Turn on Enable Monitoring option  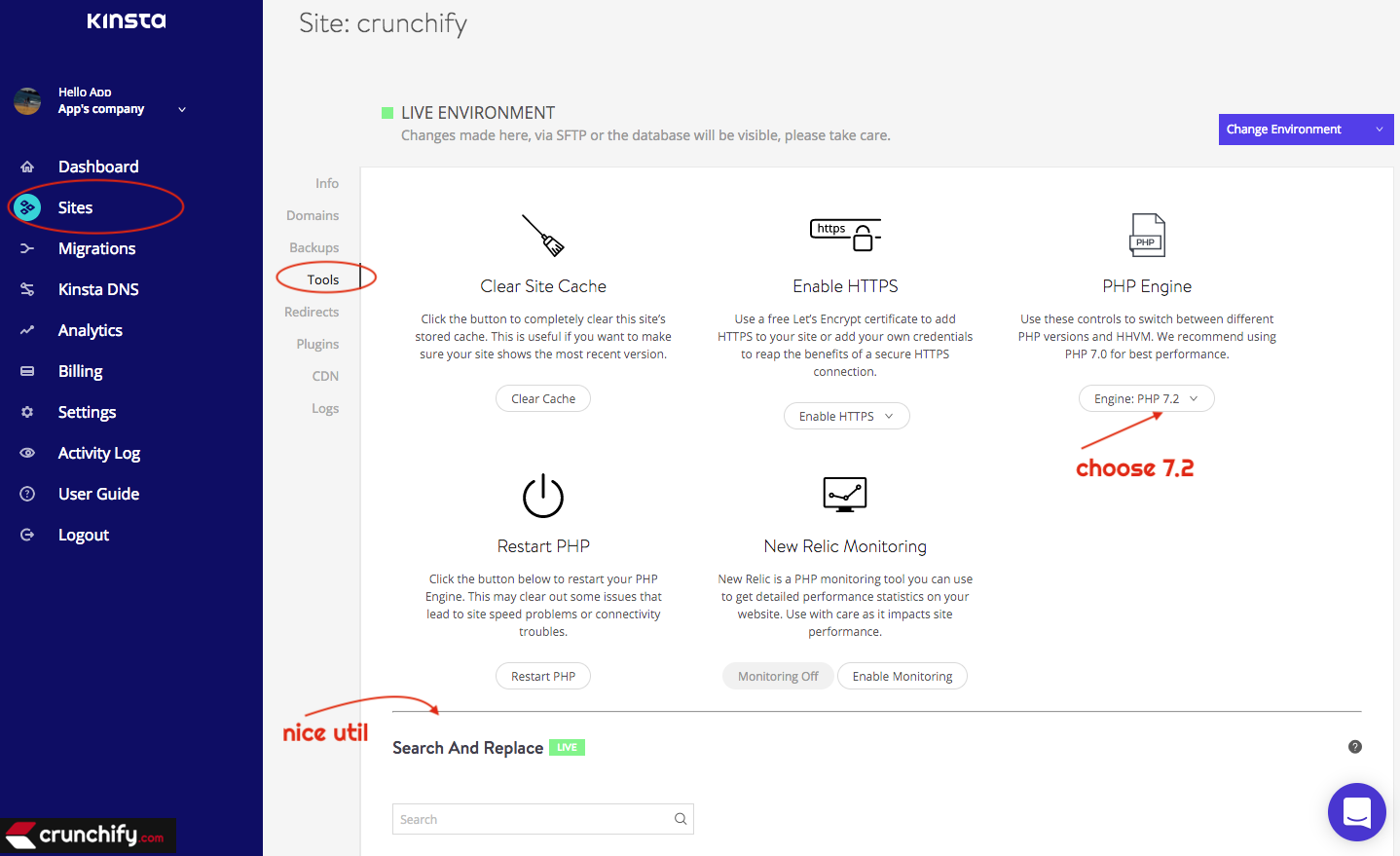click(902, 676)
